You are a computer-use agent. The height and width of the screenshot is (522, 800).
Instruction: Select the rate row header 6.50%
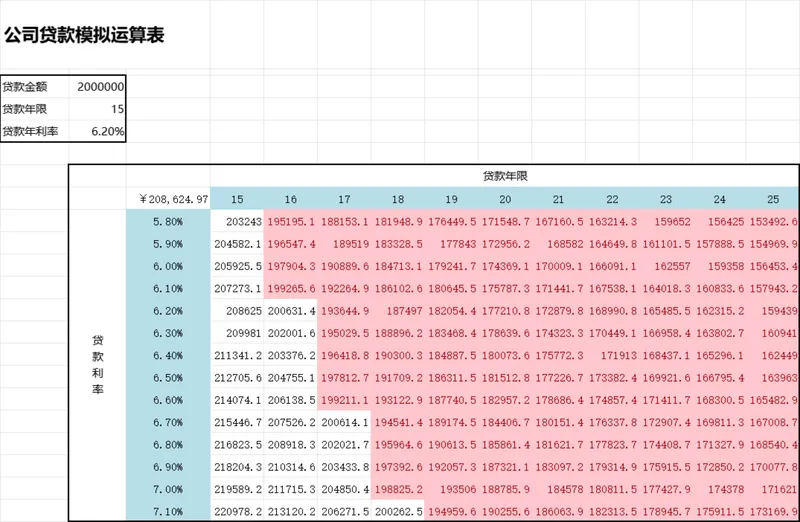(168, 378)
